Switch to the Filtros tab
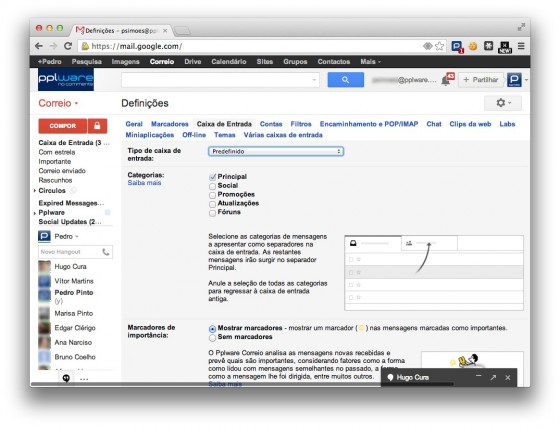This screenshot has height=428, width=560. (301, 124)
